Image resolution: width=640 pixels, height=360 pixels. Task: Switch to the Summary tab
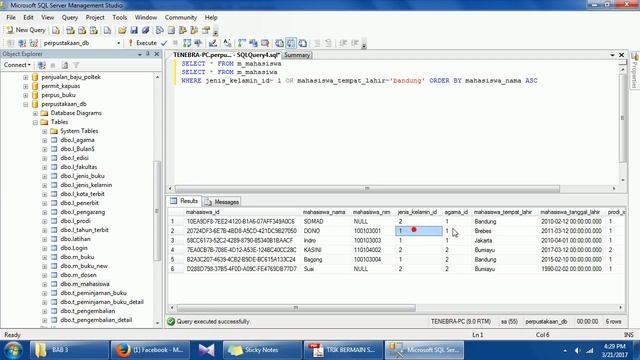coord(297,55)
